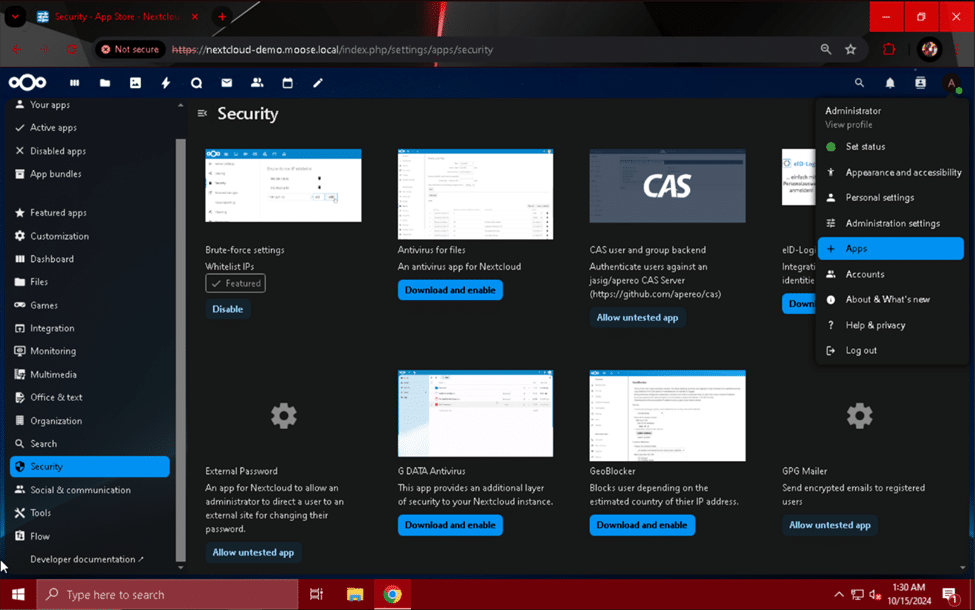Open the Files app icon in the top bar

tap(105, 83)
